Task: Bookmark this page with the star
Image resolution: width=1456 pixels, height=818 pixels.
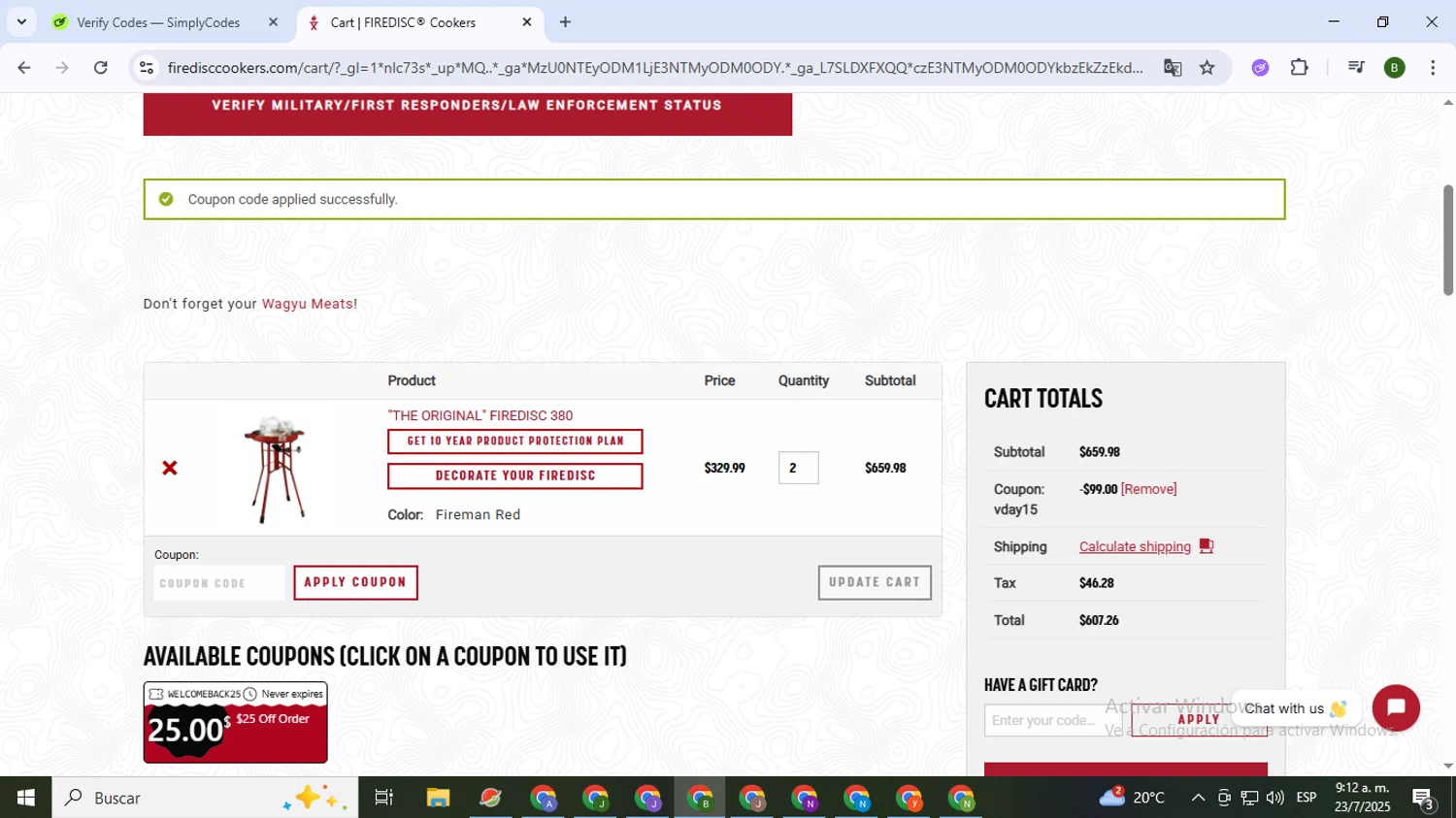Action: point(1207,68)
